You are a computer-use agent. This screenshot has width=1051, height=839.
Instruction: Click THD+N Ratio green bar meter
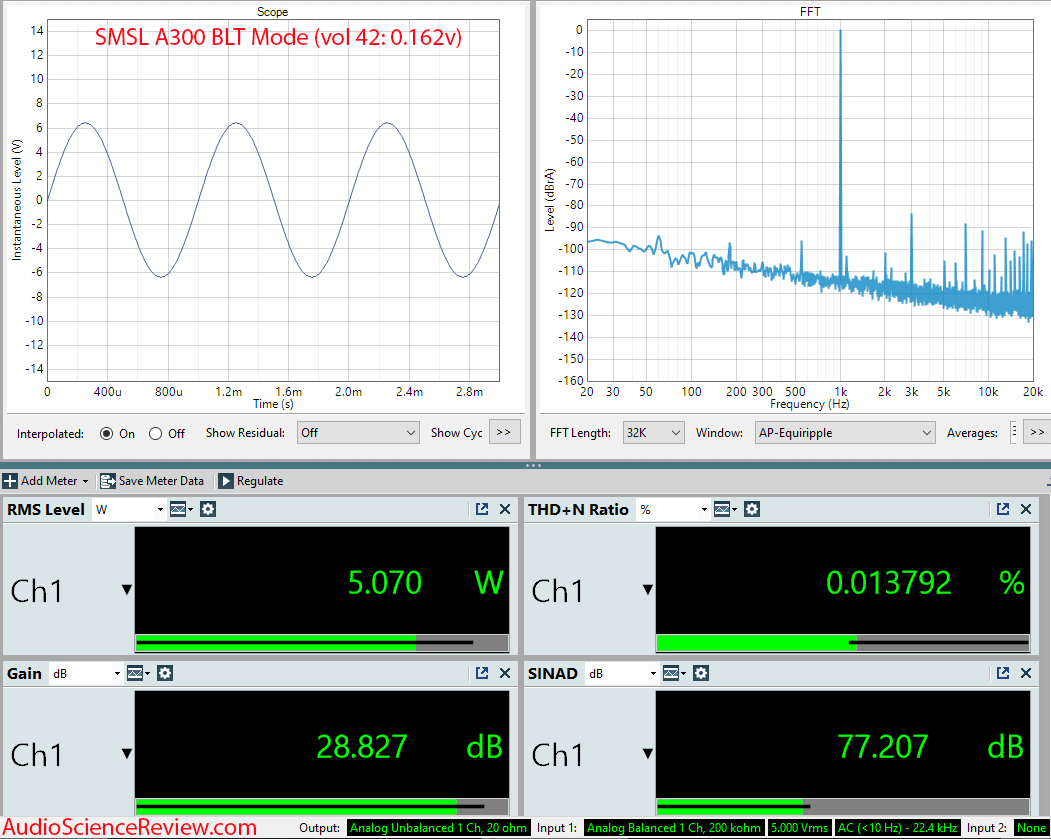[843, 643]
